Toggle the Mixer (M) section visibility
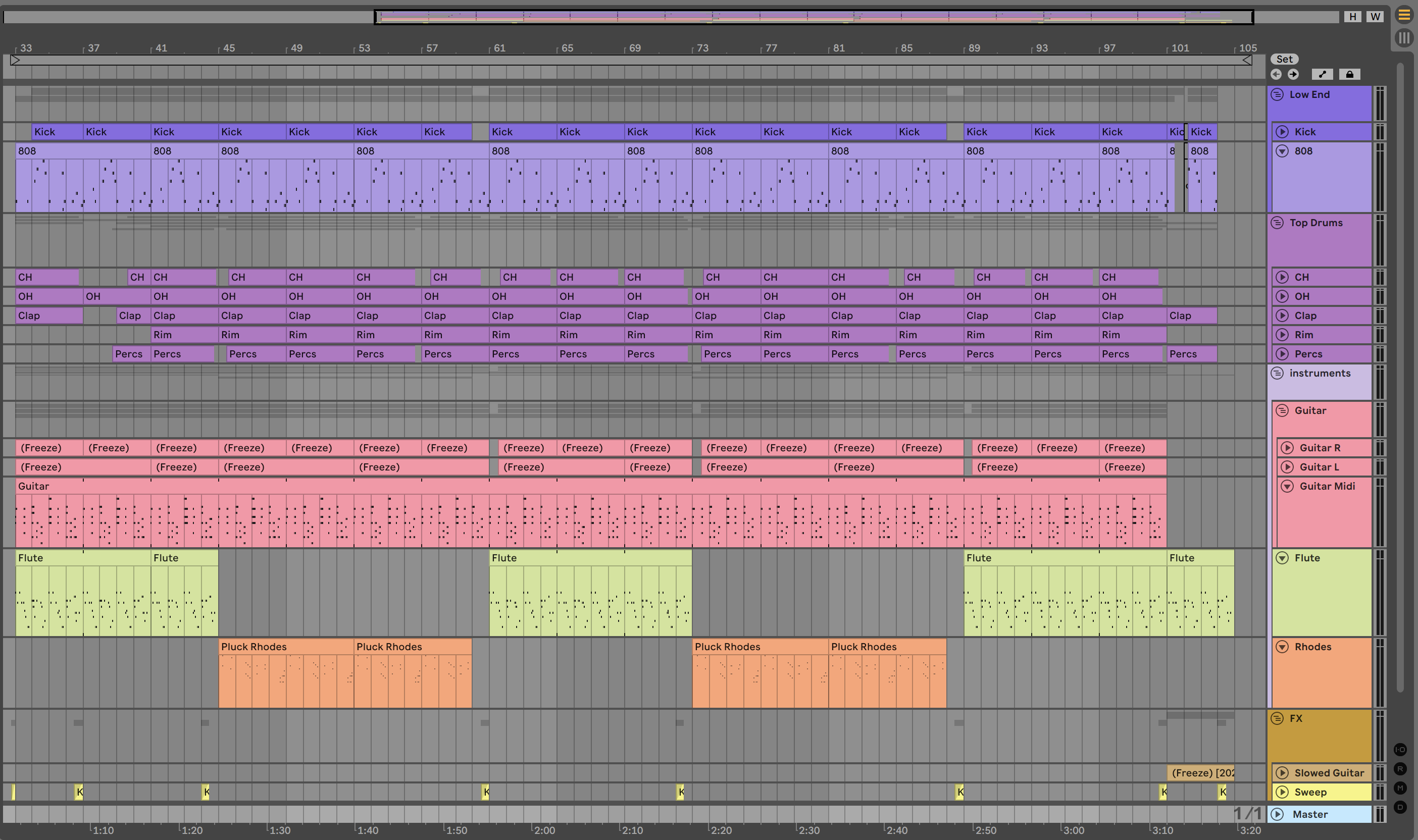The height and width of the screenshot is (840, 1418). tap(1400, 788)
